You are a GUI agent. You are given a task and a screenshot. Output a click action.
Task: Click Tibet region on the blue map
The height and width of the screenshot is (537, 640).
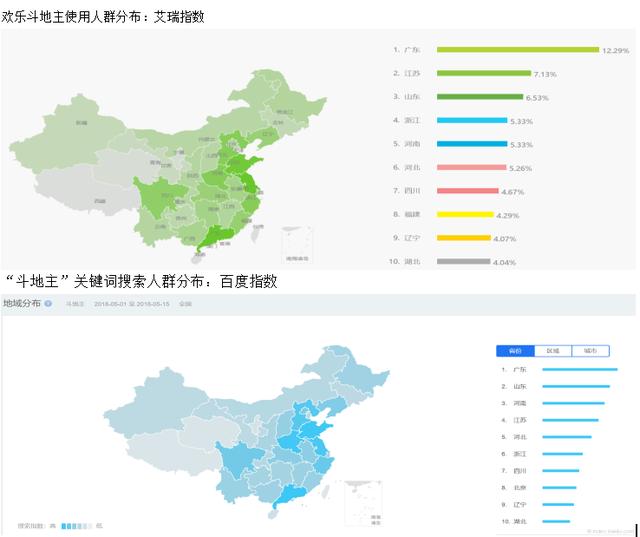pos(171,453)
